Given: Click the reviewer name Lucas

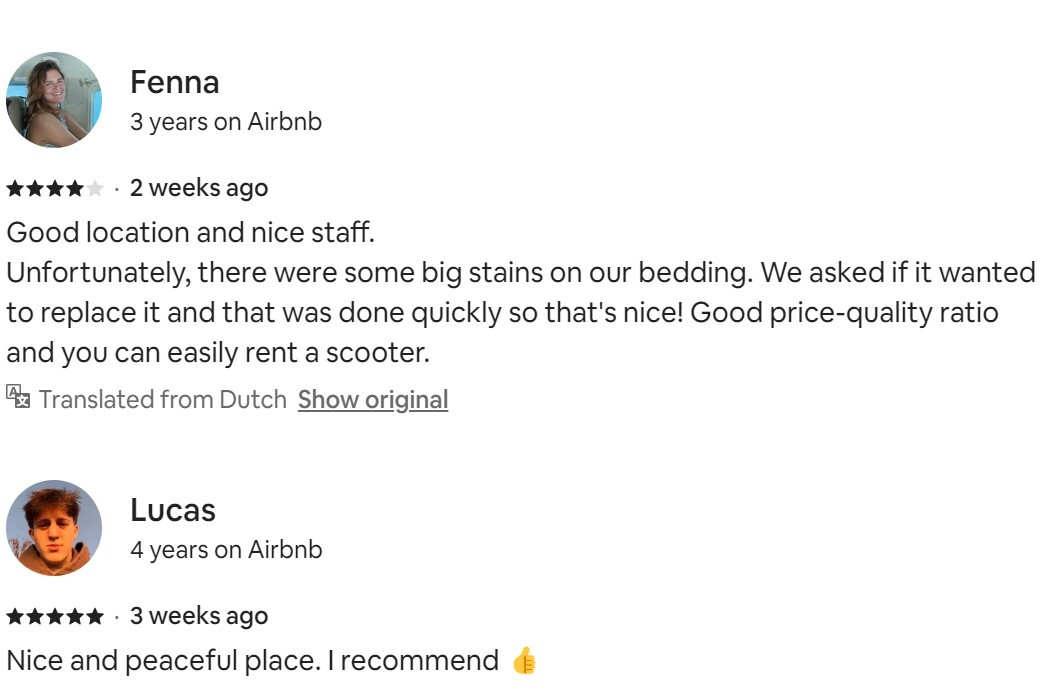Looking at the screenshot, I should [173, 510].
